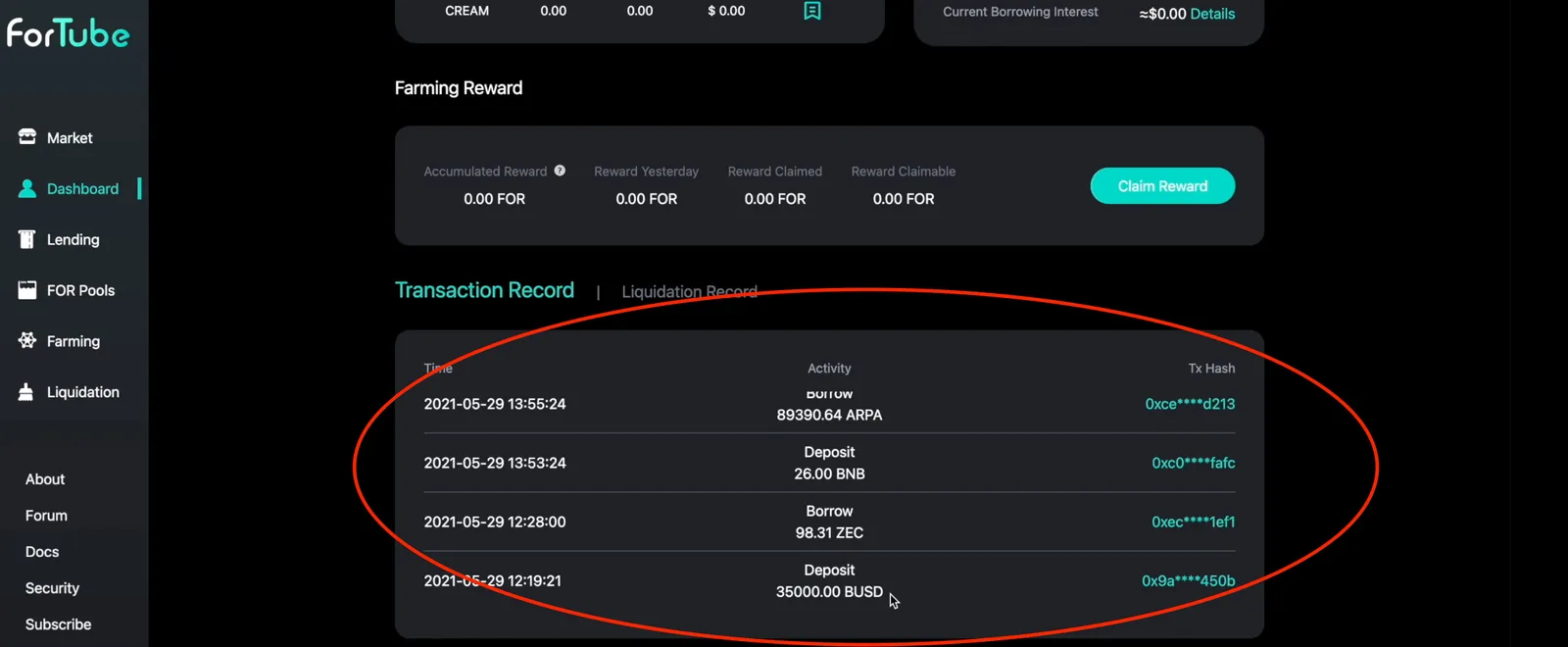Click the FOR Pools icon
This screenshot has width=1568, height=647.
27,290
